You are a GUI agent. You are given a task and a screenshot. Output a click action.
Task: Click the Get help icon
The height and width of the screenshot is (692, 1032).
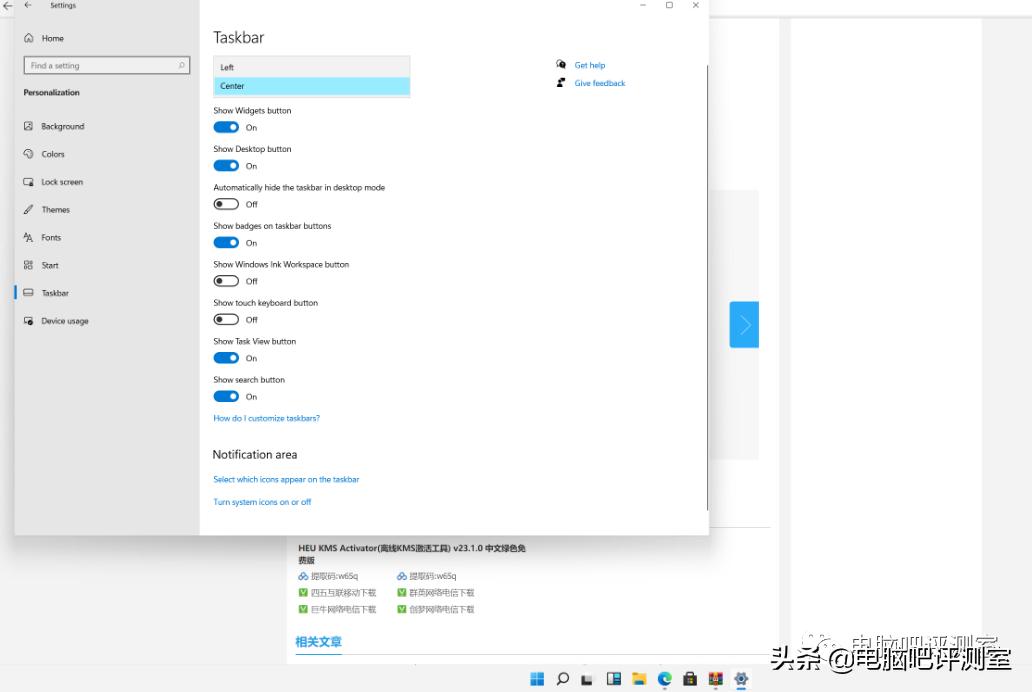coord(561,64)
